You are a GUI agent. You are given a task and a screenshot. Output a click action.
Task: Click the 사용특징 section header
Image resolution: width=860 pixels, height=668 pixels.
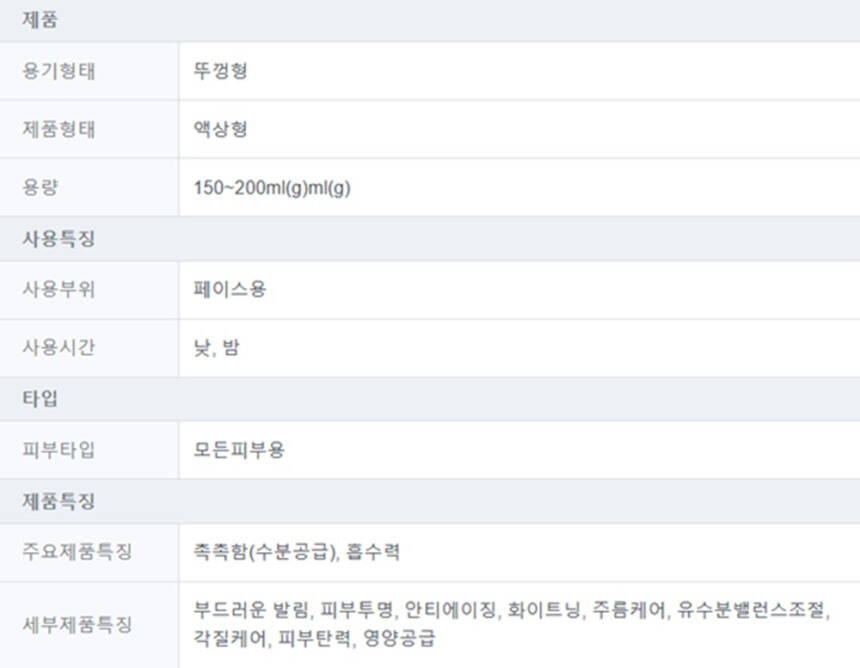point(59,239)
